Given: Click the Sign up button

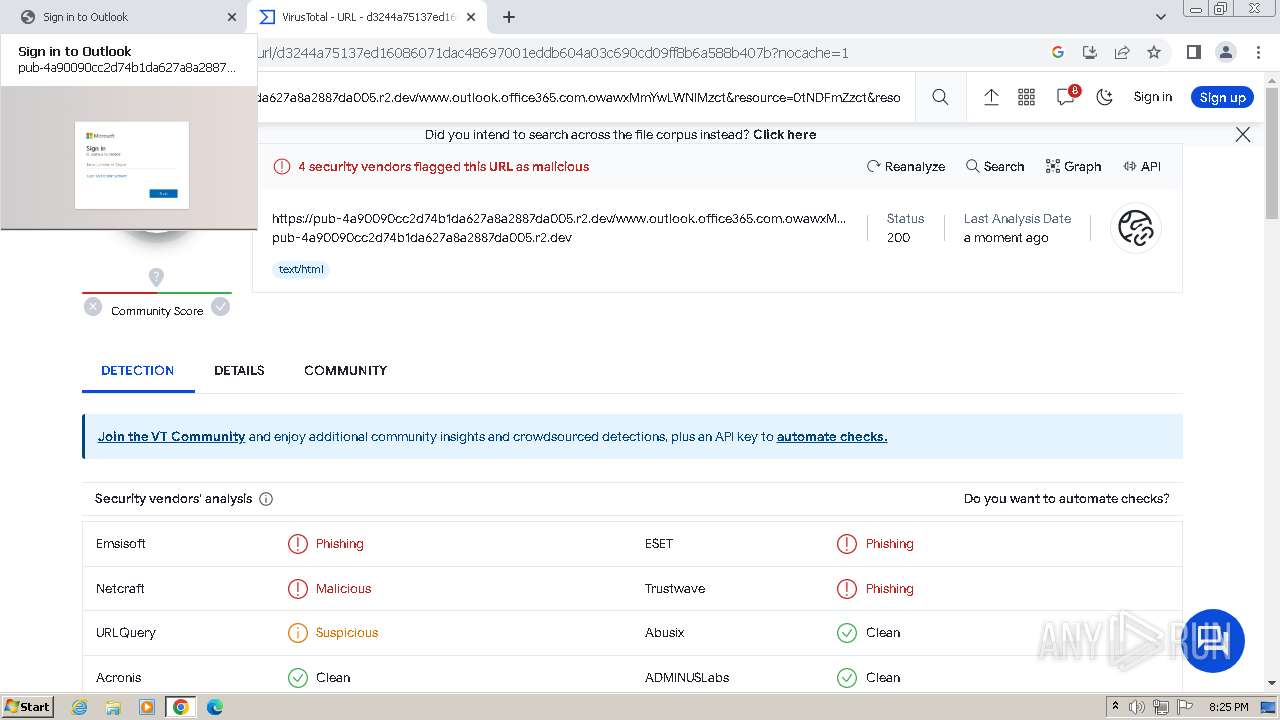Looking at the screenshot, I should point(1222,97).
